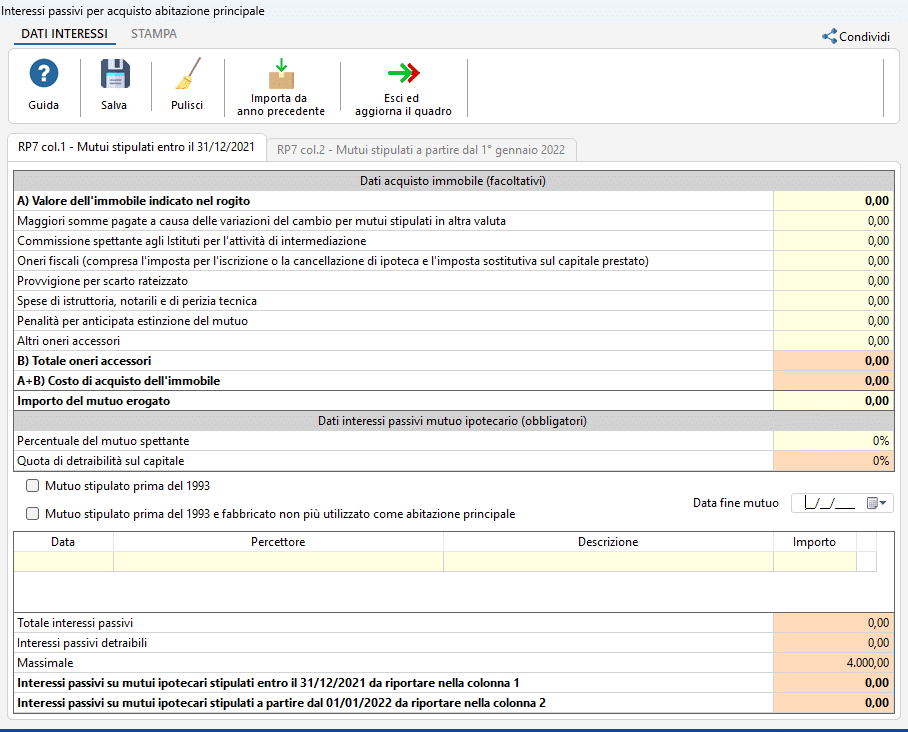Click Valore dell'immobile indicato nel rogito field

pyautogui.click(x=832, y=201)
